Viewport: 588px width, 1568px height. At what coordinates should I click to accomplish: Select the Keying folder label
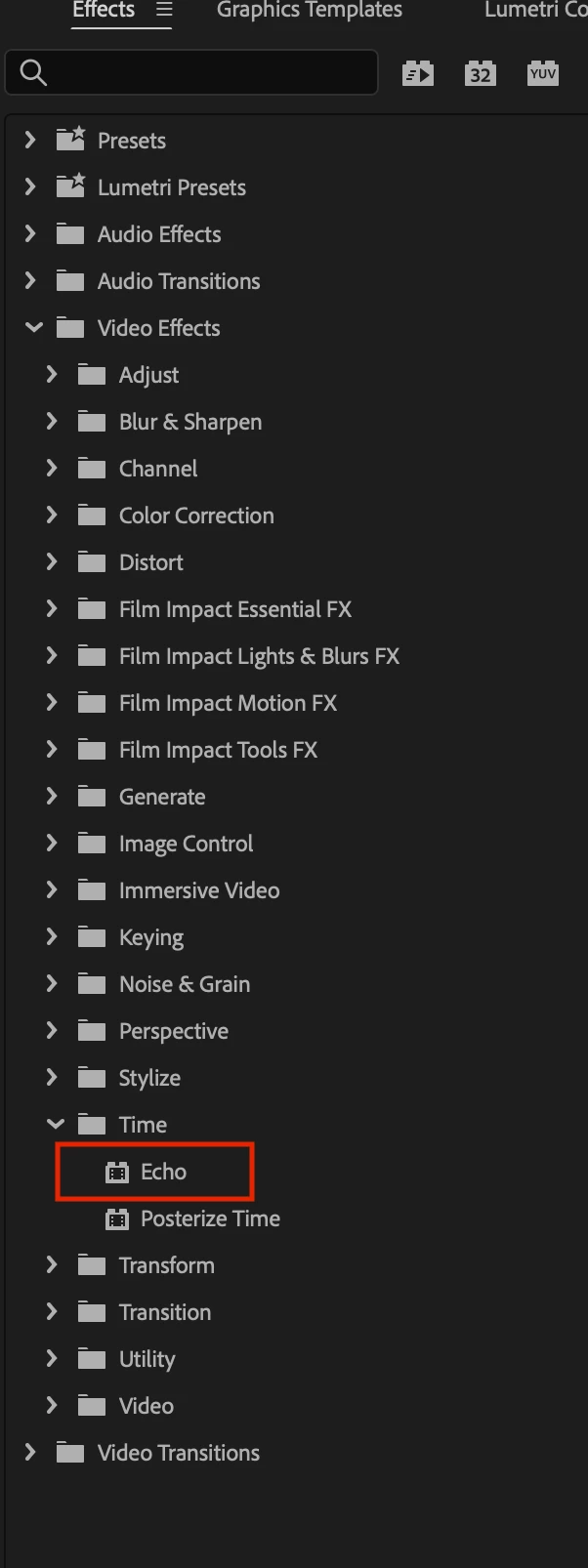pyautogui.click(x=151, y=937)
